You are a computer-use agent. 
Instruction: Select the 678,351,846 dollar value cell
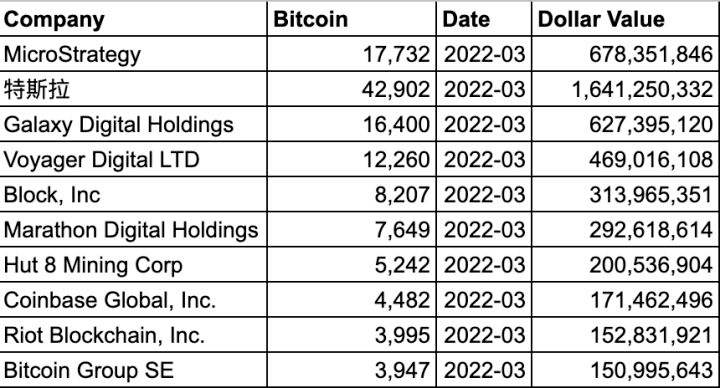(625, 54)
